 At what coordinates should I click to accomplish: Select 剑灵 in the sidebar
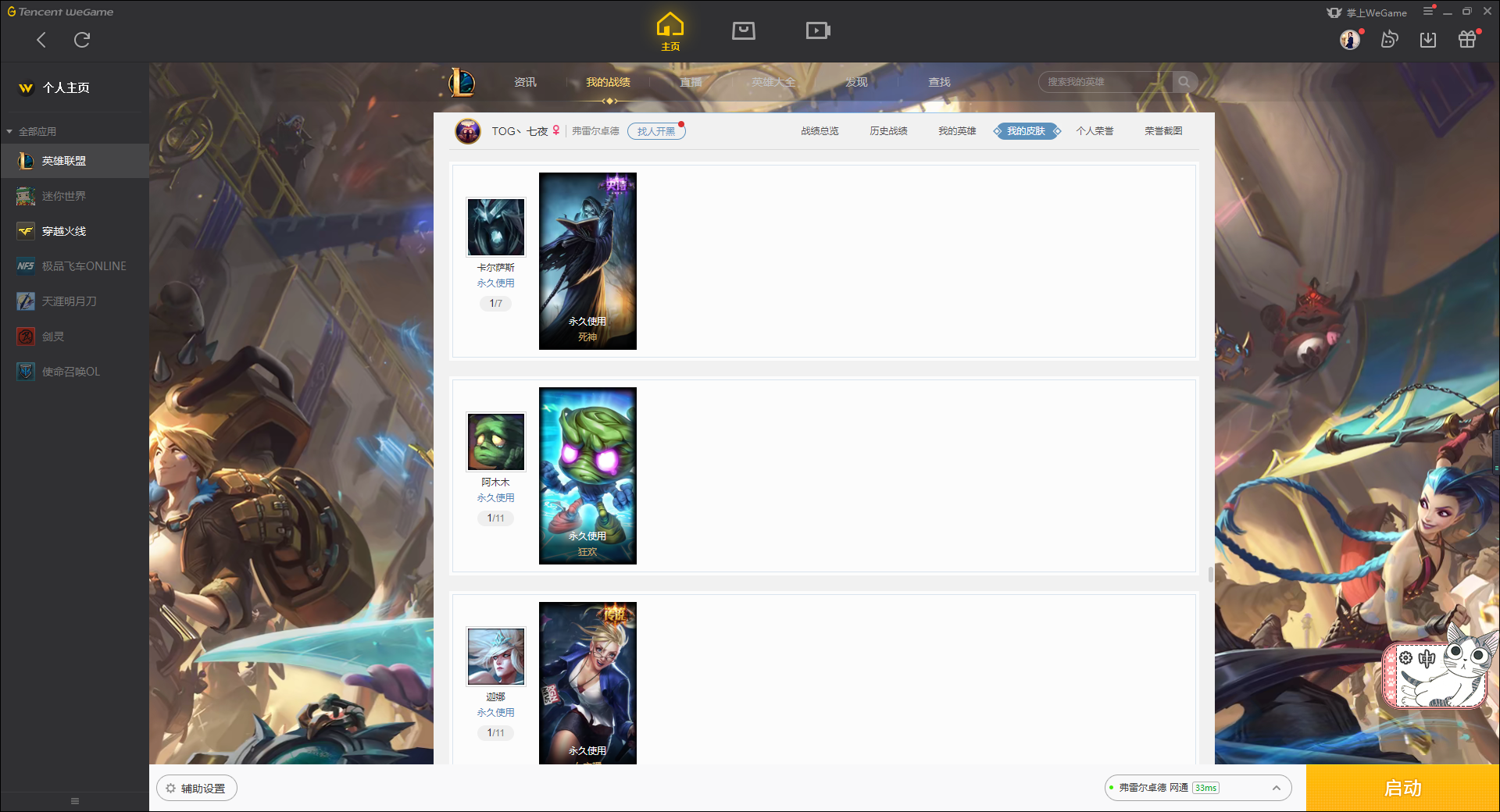pos(74,337)
